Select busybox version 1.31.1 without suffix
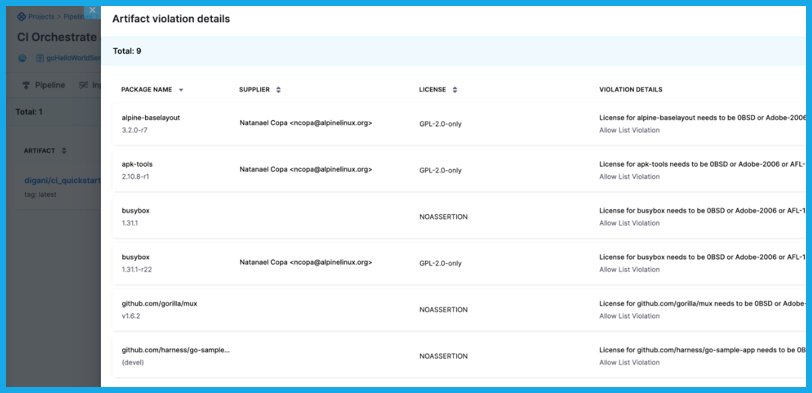The height and width of the screenshot is (393, 812). pyautogui.click(x=129, y=224)
